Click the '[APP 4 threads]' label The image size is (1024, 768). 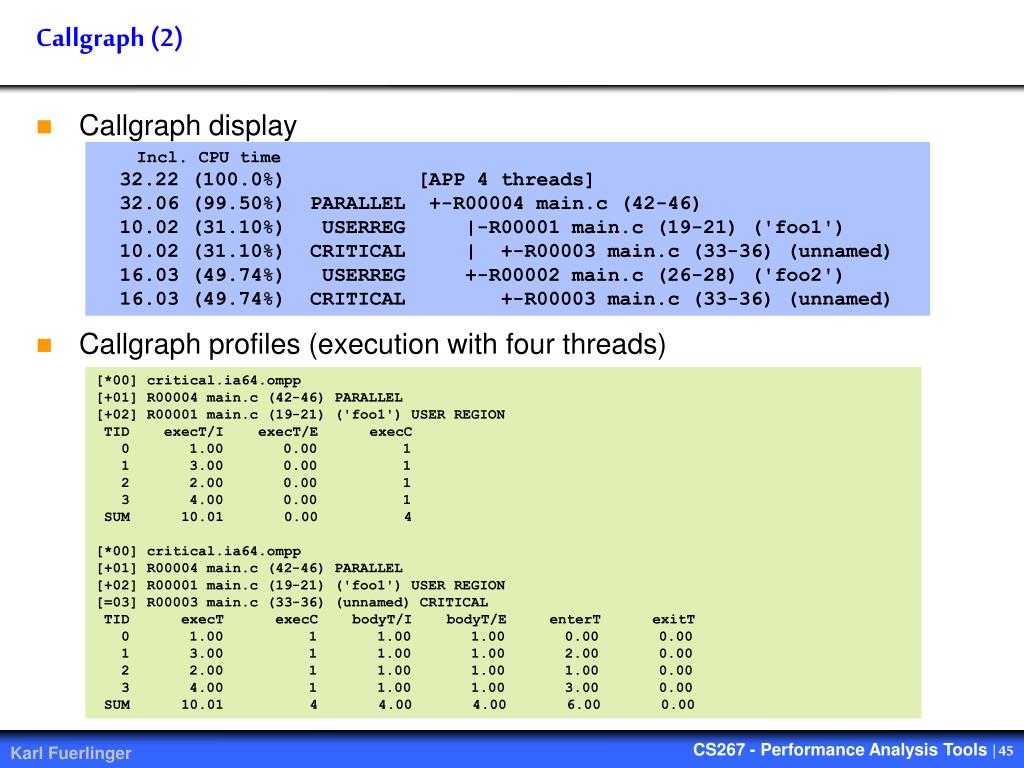[x=506, y=180]
